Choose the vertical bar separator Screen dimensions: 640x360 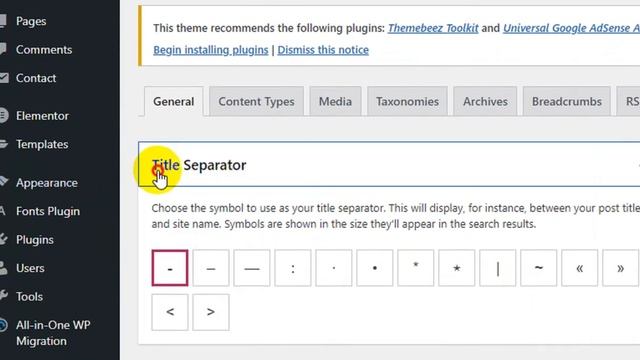[x=498, y=268]
